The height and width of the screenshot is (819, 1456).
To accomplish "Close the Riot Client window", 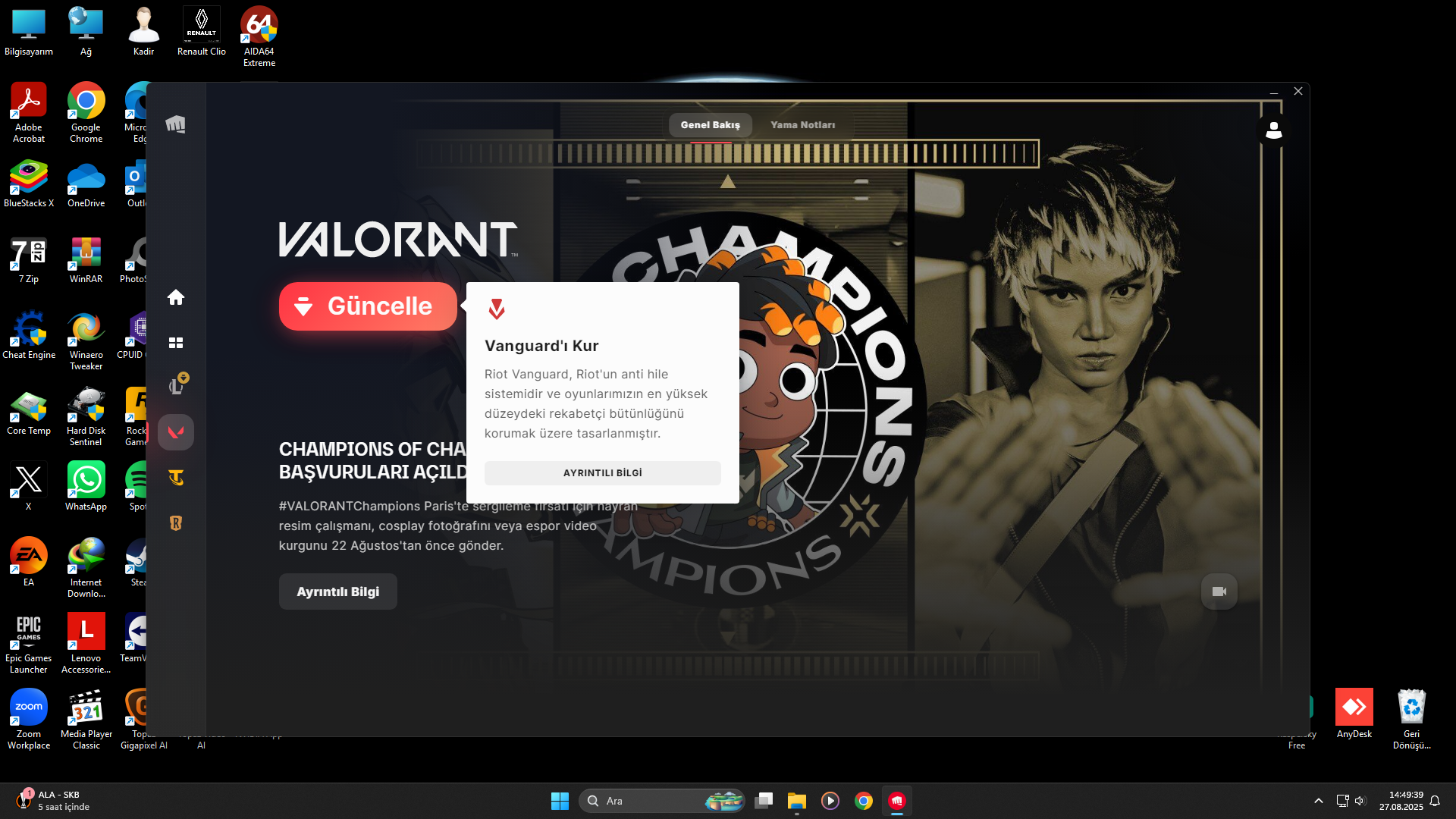I will point(1298,91).
